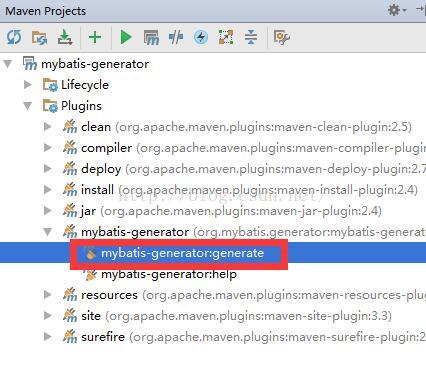This screenshot has width=426, height=369.
Task: Collapse the mybatis-generator plugin node
Action: pos(48,232)
